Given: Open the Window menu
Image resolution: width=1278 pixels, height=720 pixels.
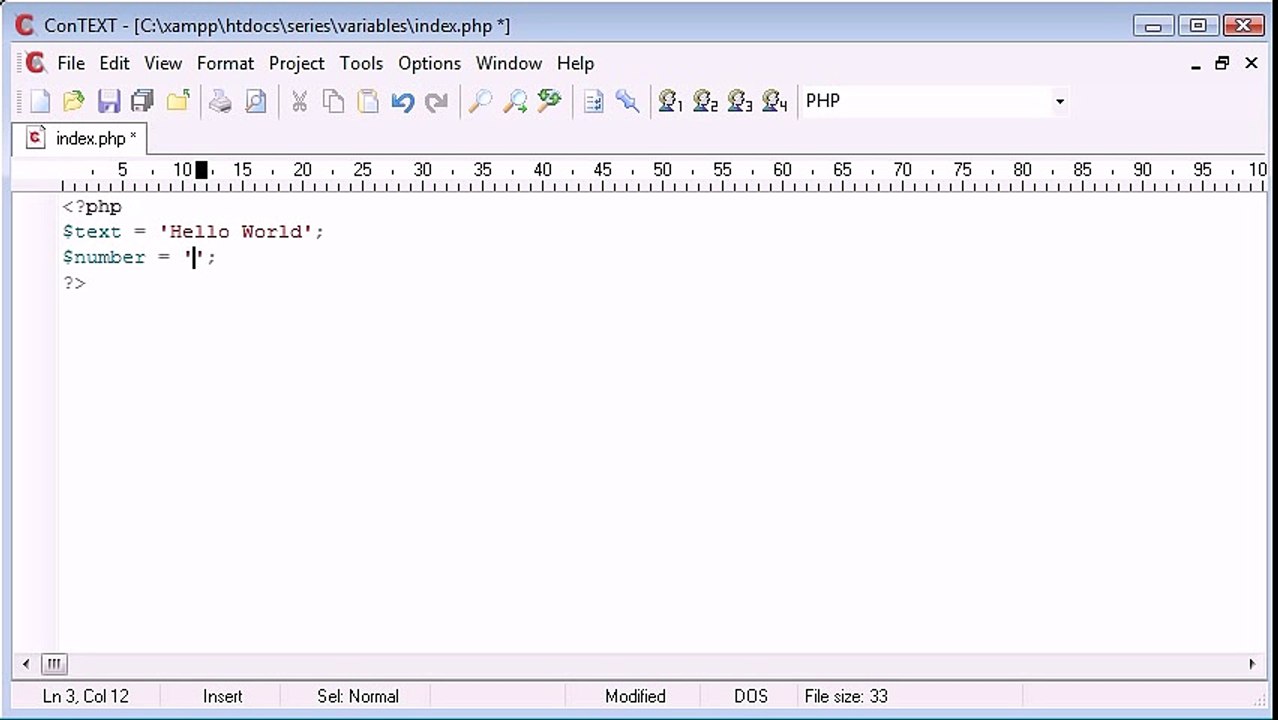Looking at the screenshot, I should (509, 63).
